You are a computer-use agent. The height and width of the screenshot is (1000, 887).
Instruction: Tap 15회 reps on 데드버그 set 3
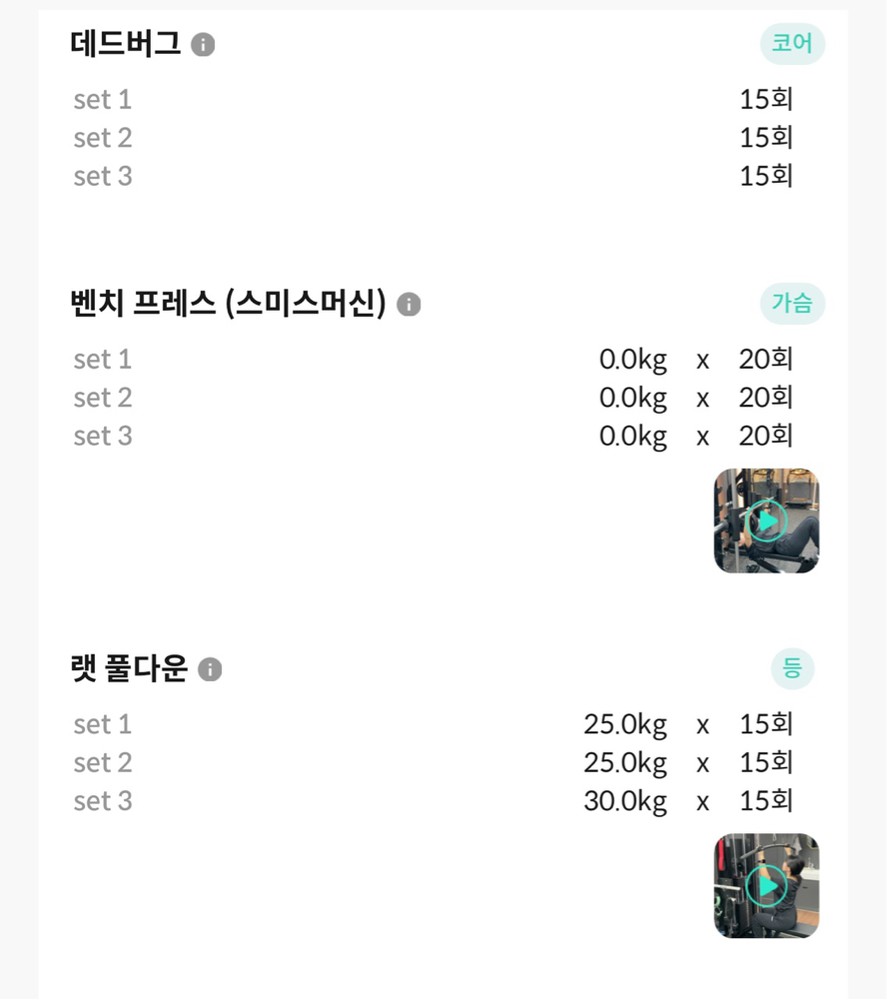[x=766, y=176]
